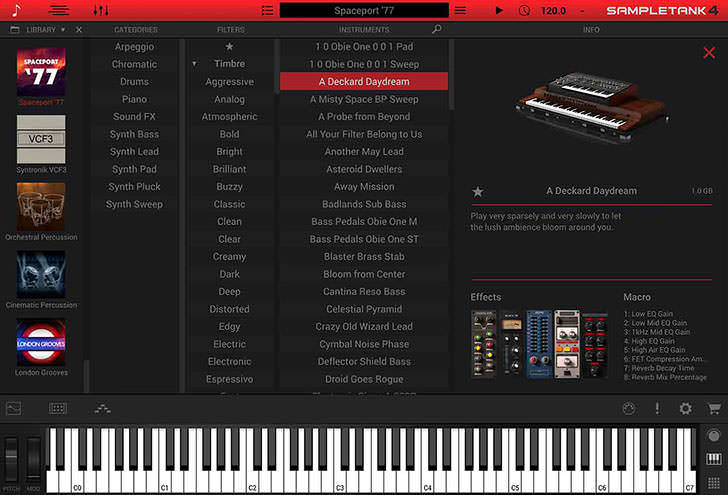Choose the Synth Pad category
The image size is (728, 495).
pos(134,169)
